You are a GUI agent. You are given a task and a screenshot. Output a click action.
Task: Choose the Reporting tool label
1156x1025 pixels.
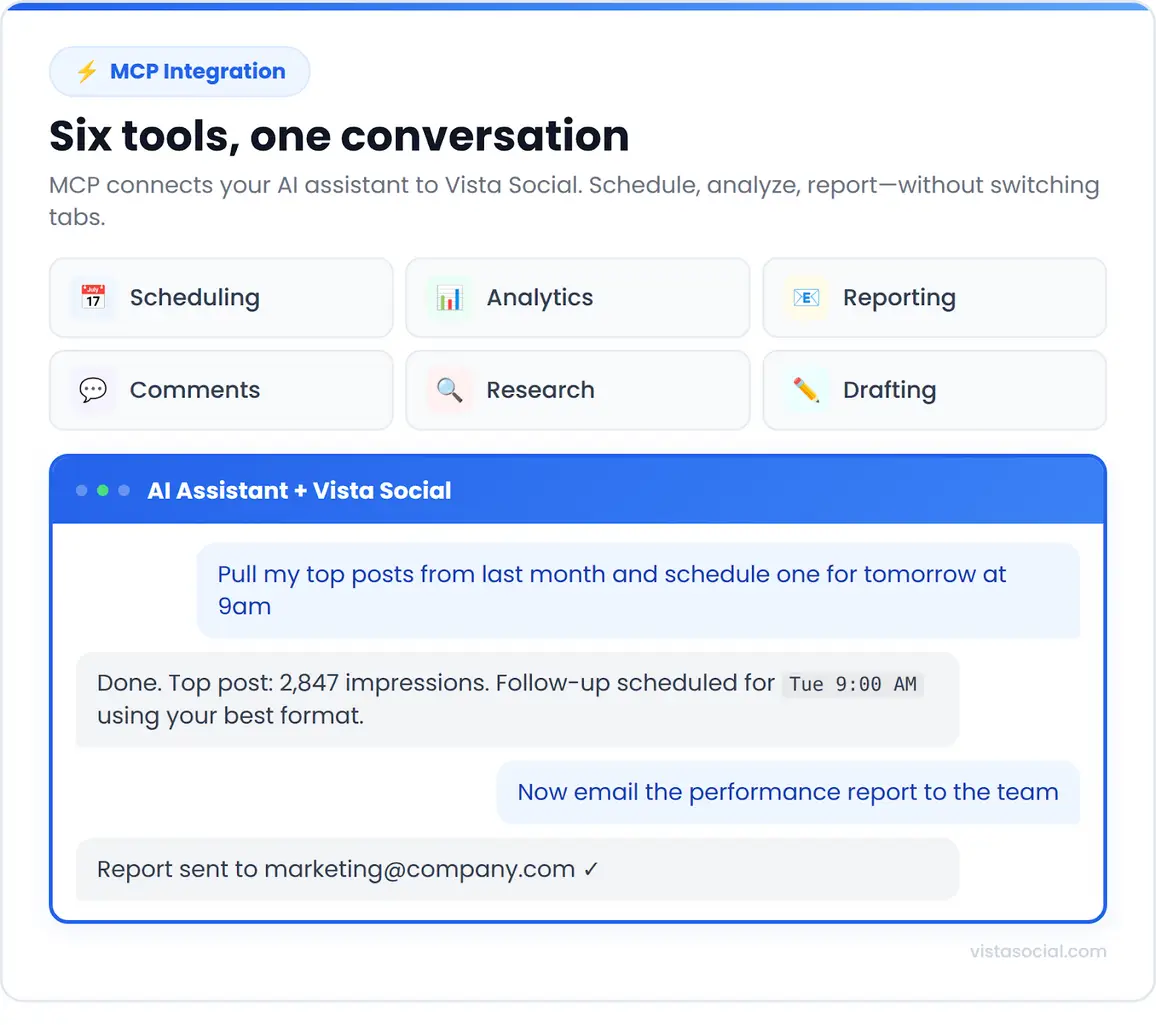899,298
